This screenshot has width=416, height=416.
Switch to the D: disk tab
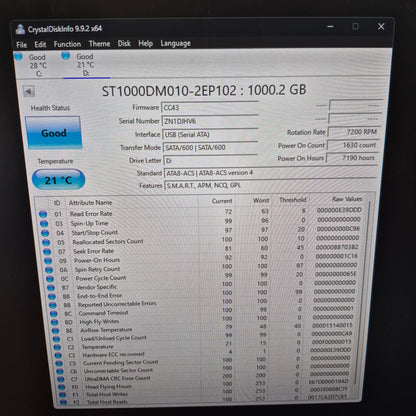coord(86,65)
